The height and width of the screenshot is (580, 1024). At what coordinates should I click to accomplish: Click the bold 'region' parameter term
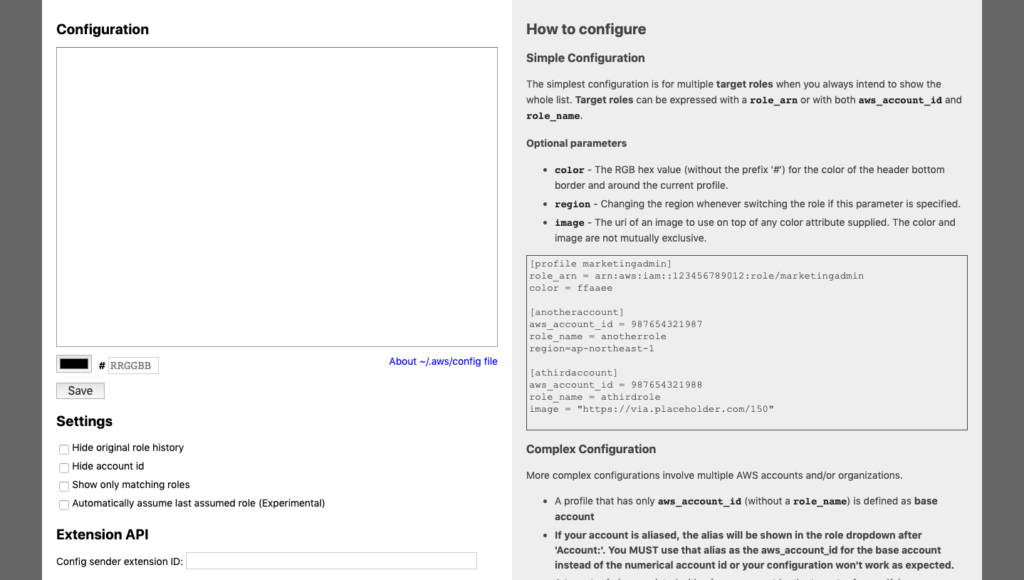pyautogui.click(x=572, y=204)
